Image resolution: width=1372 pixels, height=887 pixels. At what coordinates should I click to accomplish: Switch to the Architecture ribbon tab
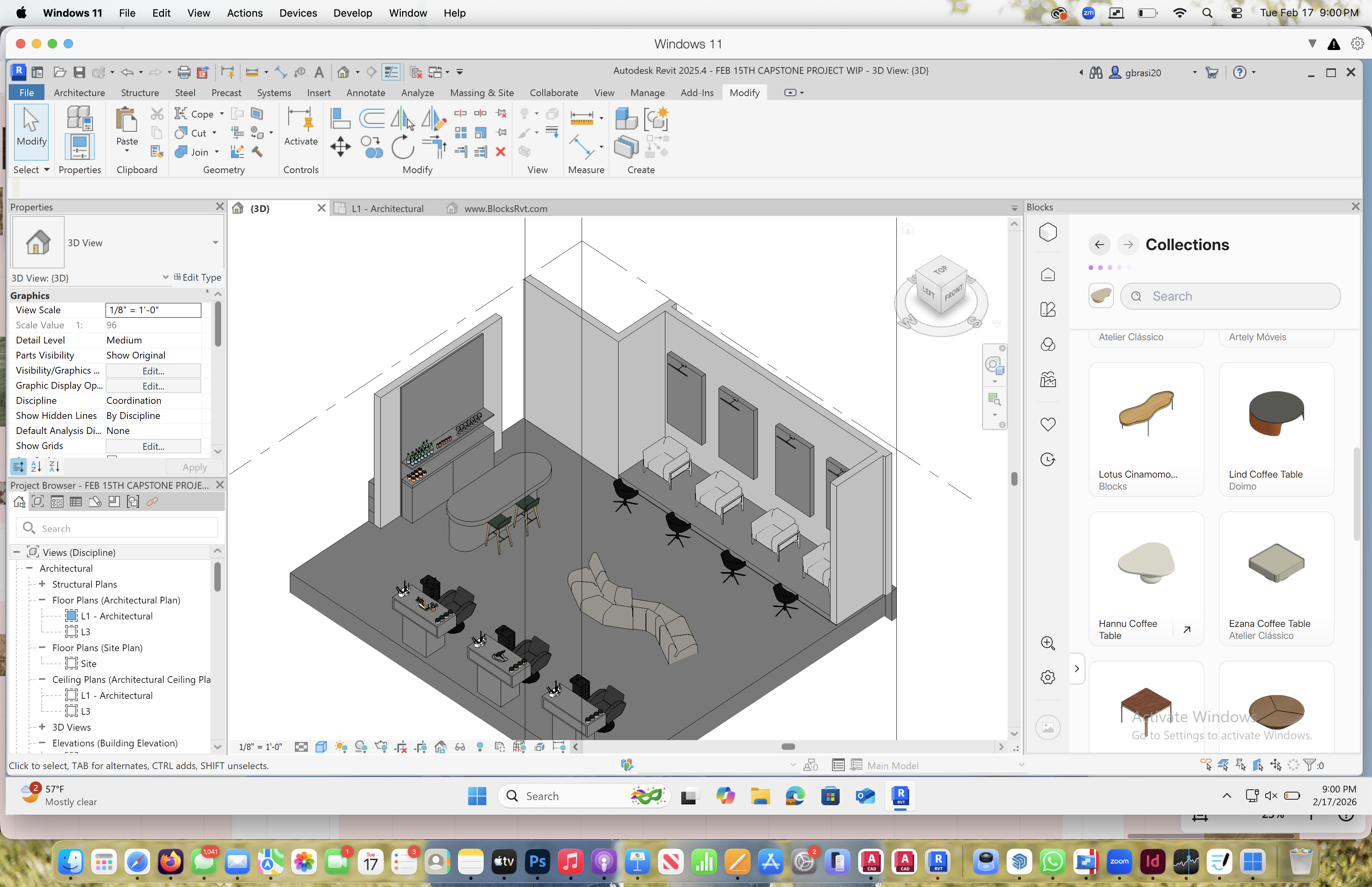(79, 93)
